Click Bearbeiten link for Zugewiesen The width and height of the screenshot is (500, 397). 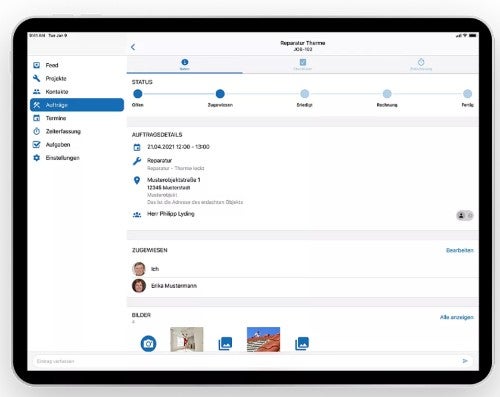coord(459,250)
